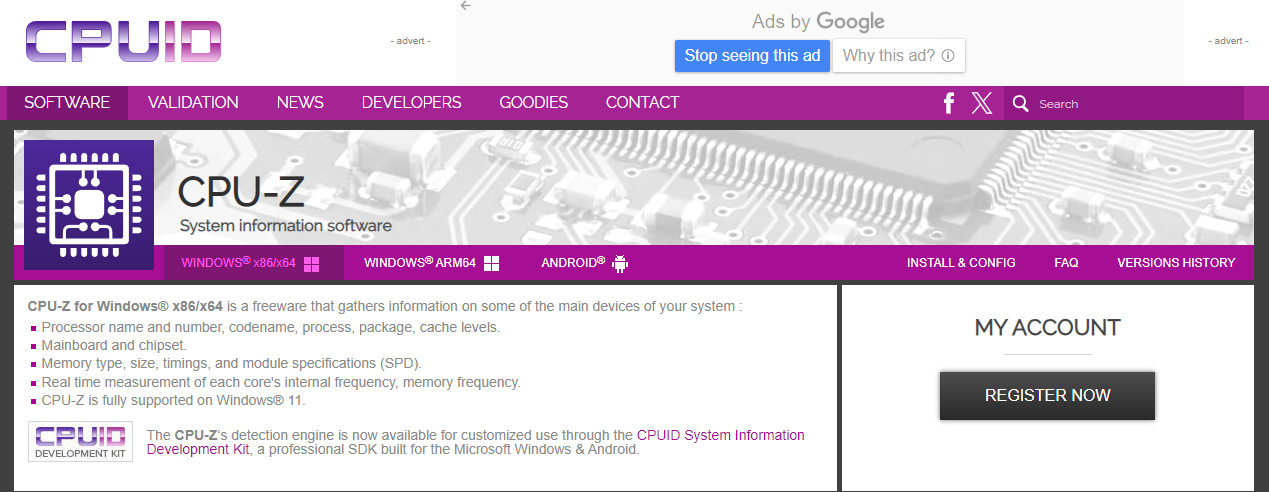The image size is (1269, 492).
Task: Open the VALIDATION menu
Action: click(x=193, y=102)
